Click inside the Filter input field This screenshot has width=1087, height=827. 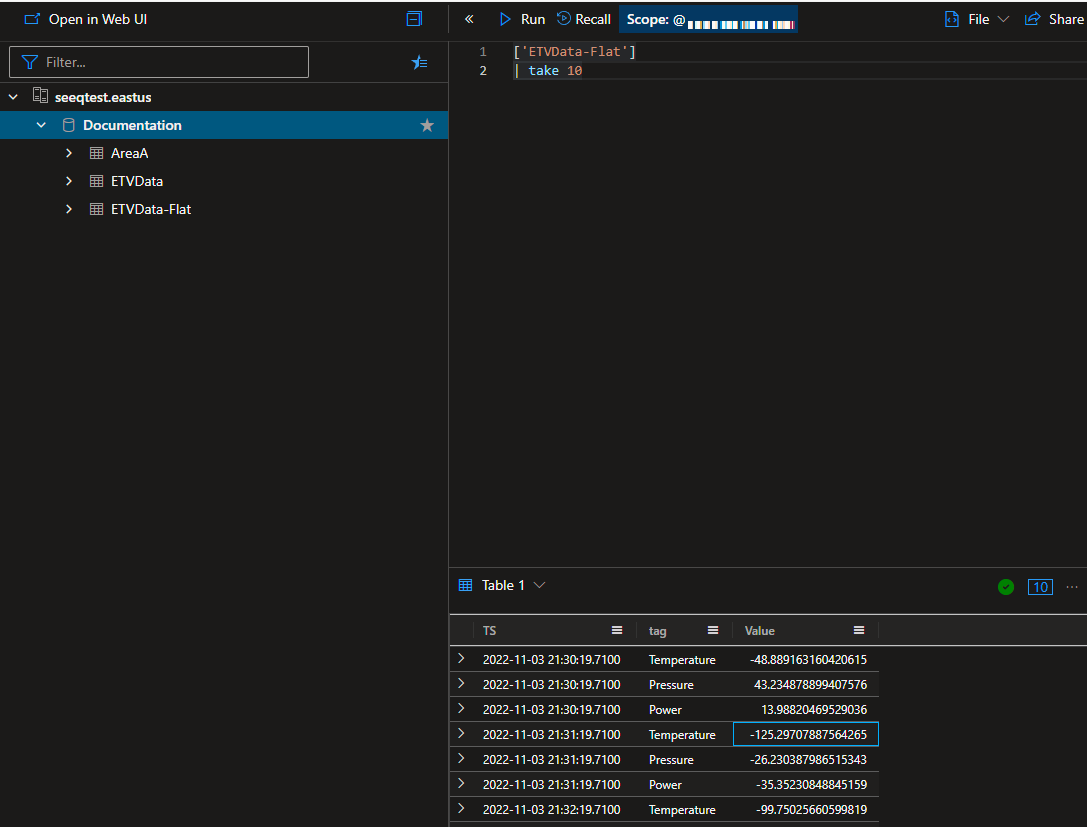point(158,62)
